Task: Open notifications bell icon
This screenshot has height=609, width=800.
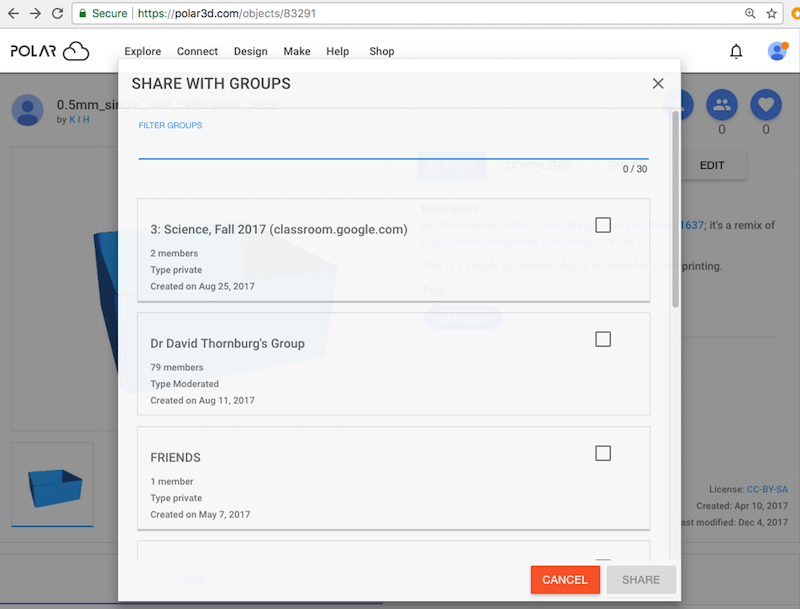Action: click(736, 52)
